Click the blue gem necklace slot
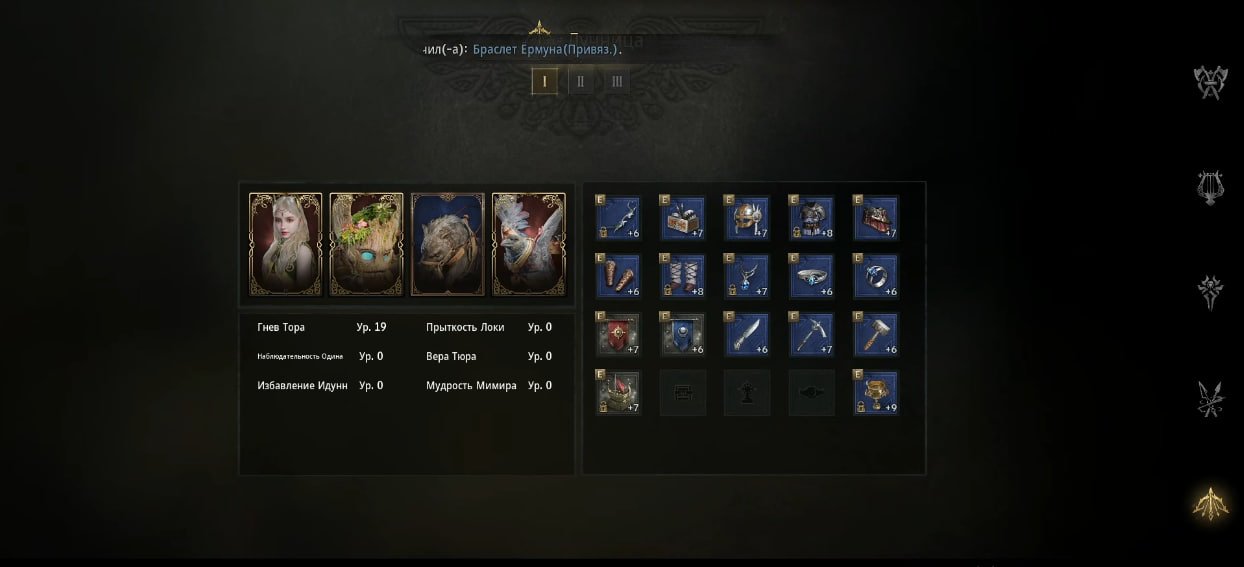 pyautogui.click(x=747, y=276)
